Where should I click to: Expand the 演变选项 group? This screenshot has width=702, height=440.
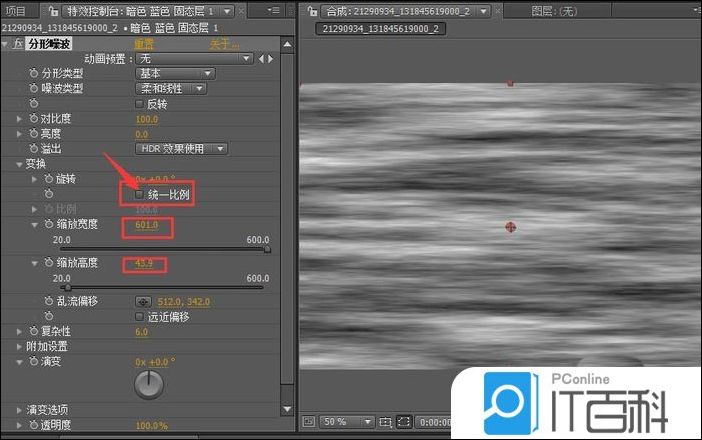tap(19, 410)
